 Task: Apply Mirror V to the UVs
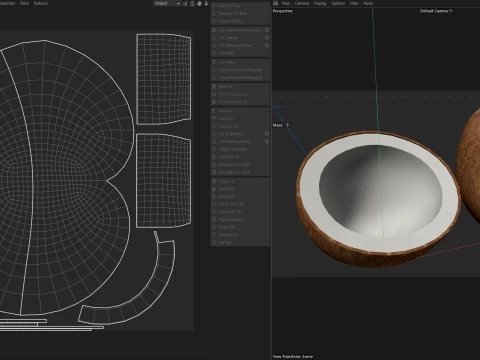pyautogui.click(x=240, y=118)
